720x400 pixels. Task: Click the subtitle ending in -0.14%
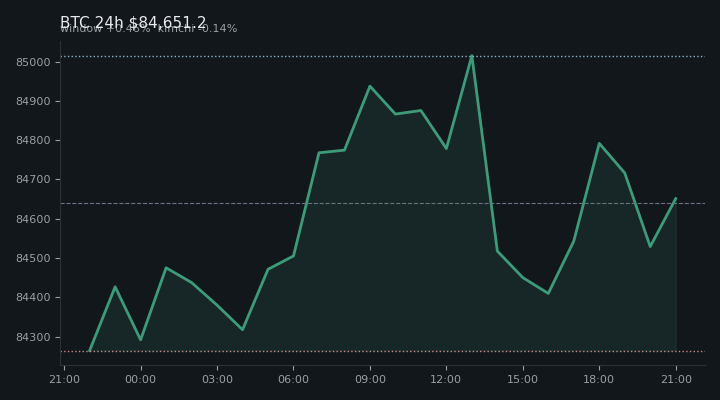click(x=149, y=28)
